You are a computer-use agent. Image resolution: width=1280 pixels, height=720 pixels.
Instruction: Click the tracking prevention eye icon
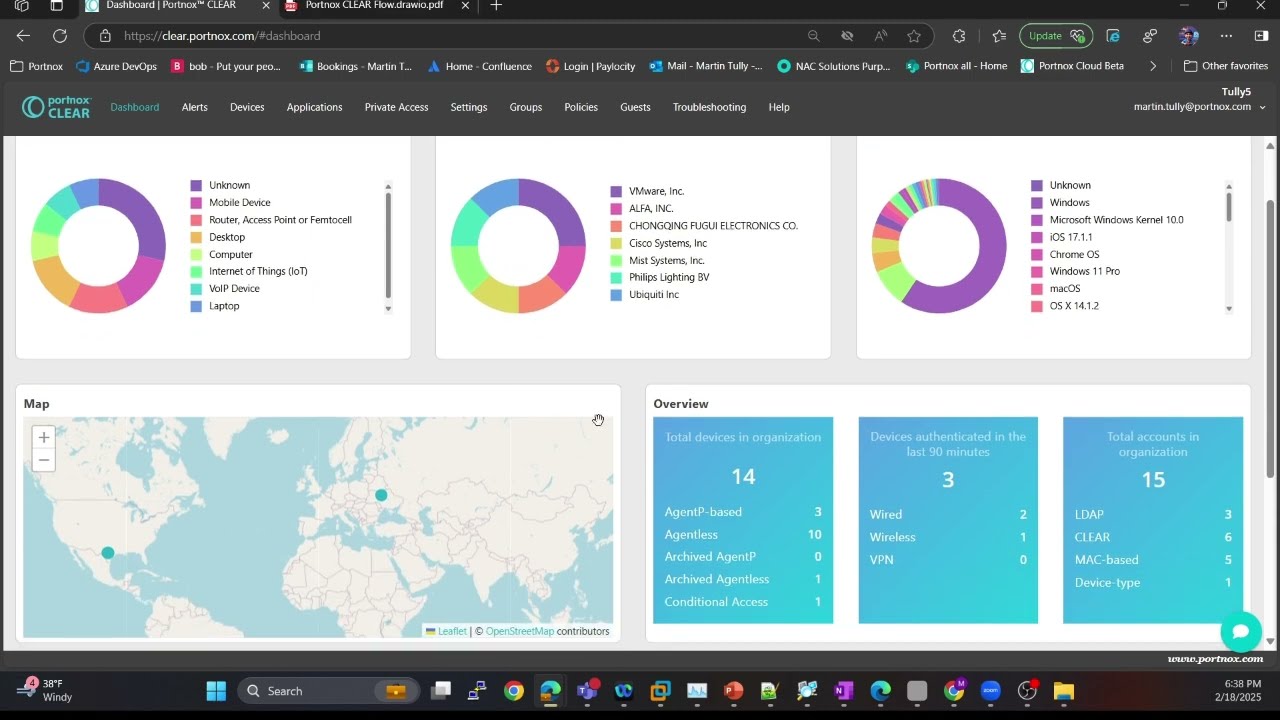(847, 36)
